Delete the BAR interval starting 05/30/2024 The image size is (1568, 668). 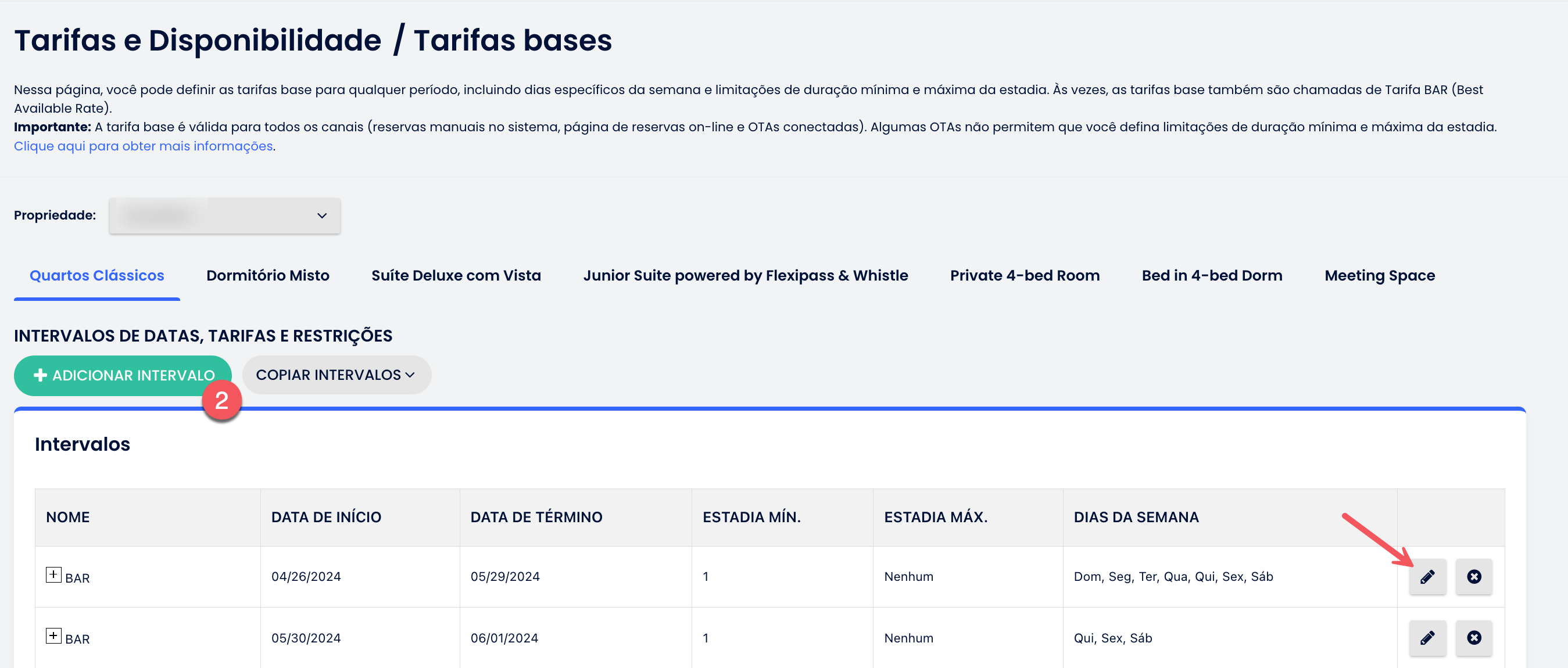pos(1473,638)
